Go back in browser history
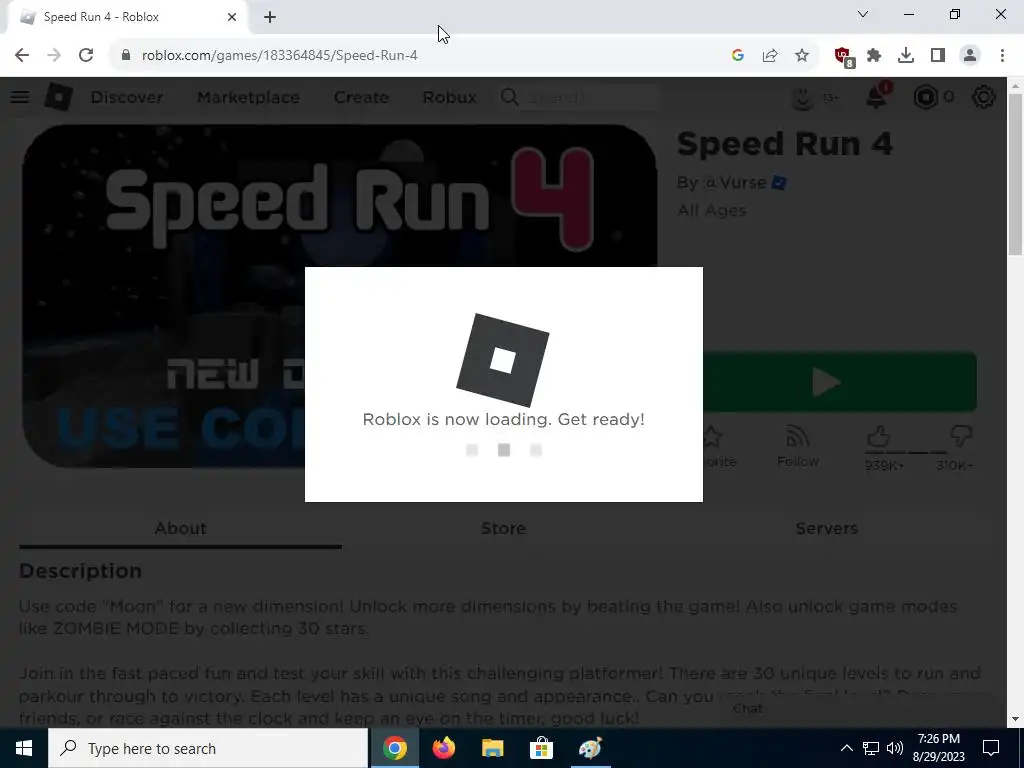1024x768 pixels. (22, 56)
